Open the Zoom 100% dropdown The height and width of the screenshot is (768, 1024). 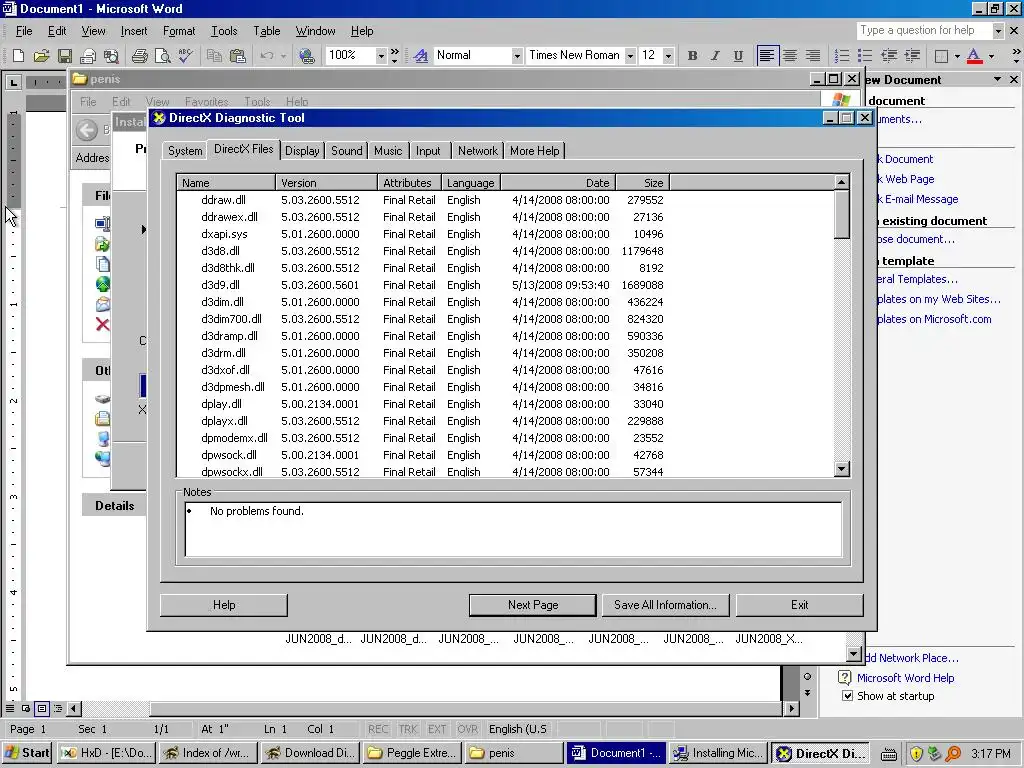[381, 56]
